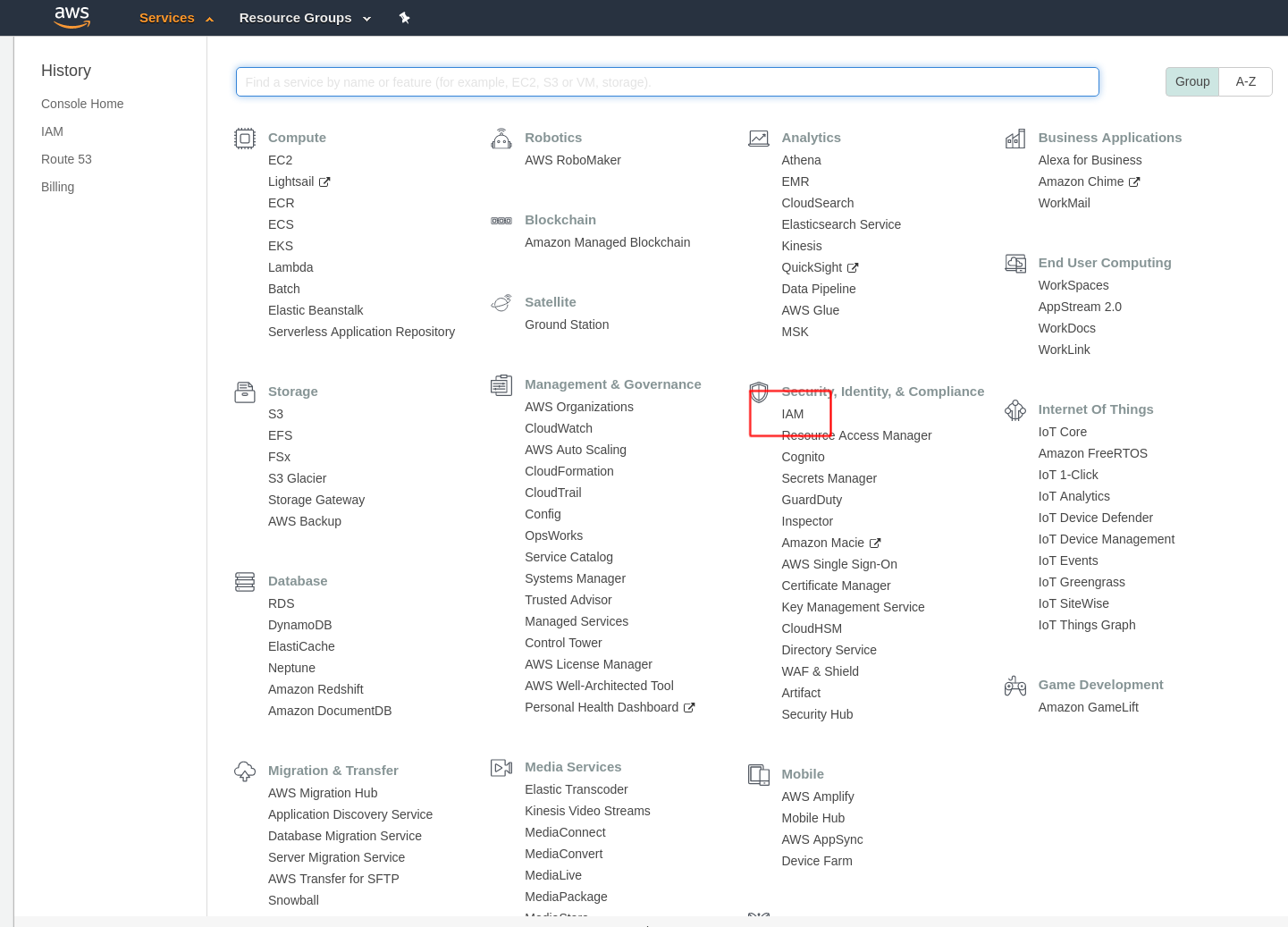Click the find-a-service search field
The height and width of the screenshot is (927, 1288).
(x=667, y=82)
